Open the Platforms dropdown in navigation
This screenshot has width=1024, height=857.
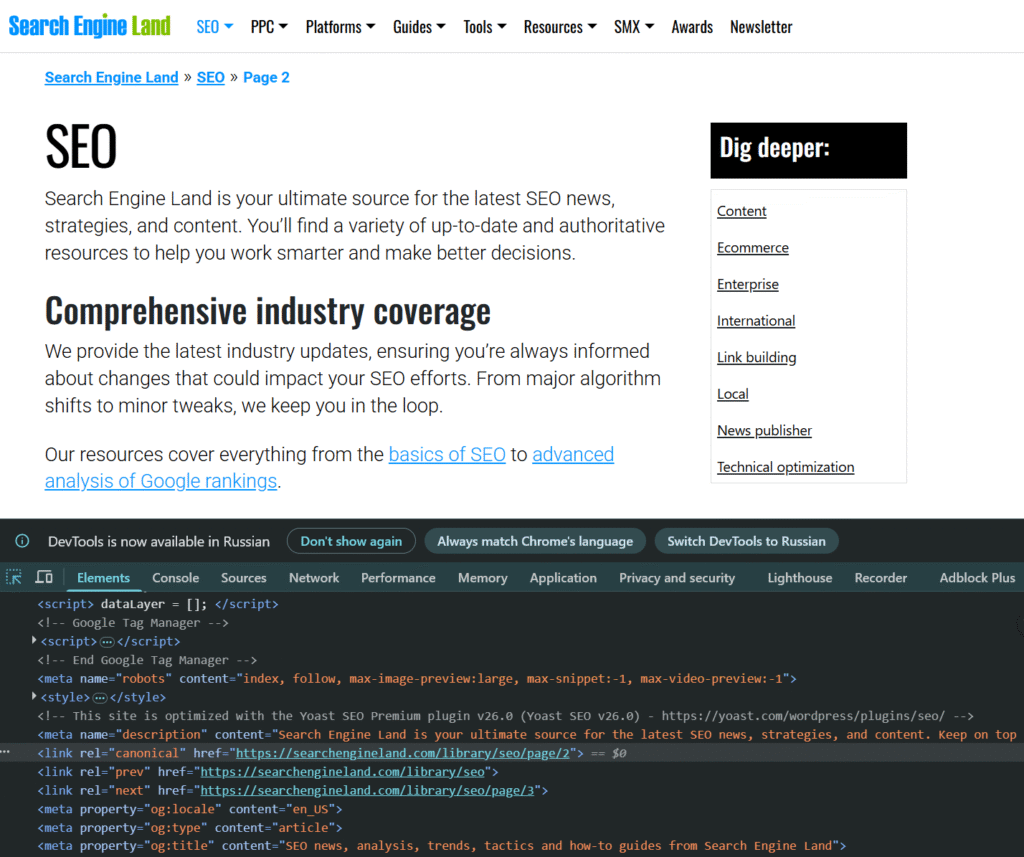click(340, 27)
